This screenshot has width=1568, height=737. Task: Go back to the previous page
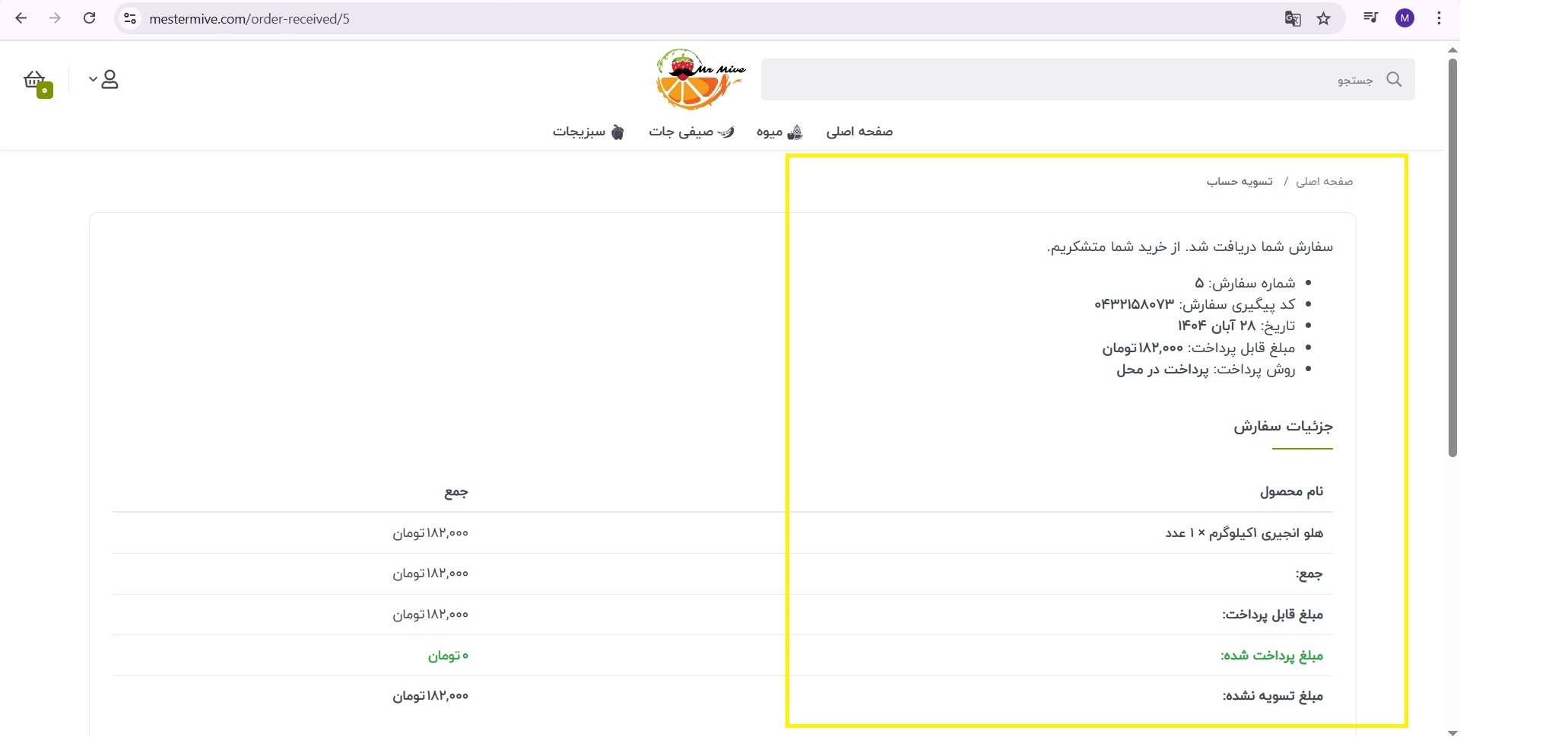point(21,18)
